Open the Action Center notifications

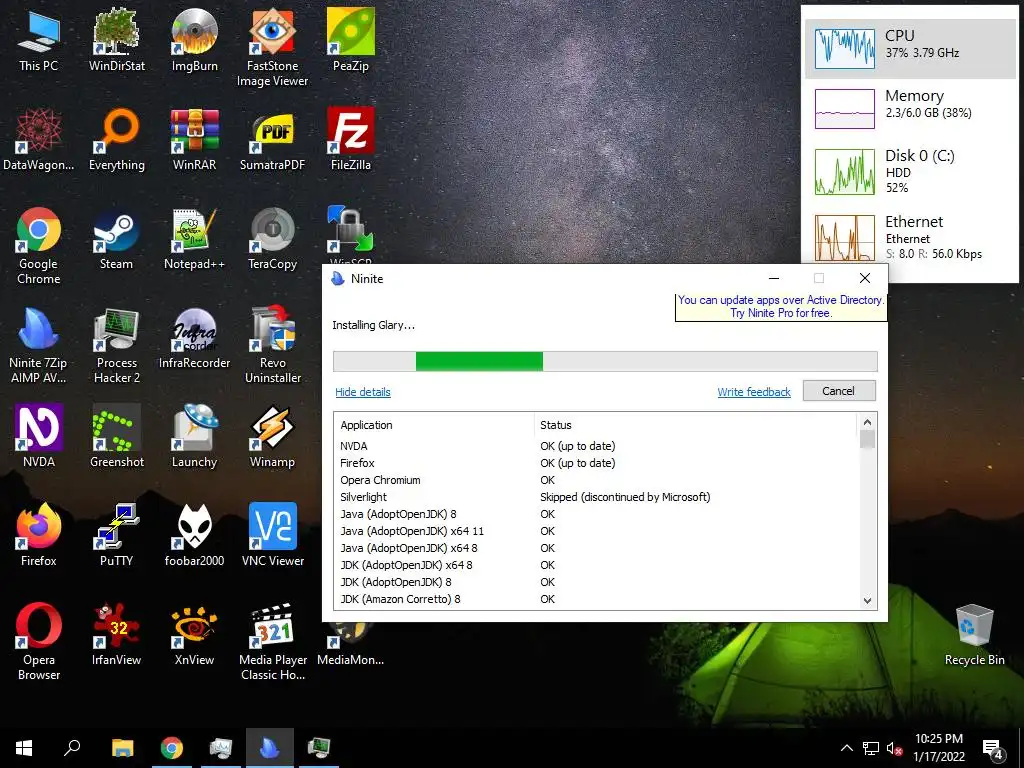(994, 749)
